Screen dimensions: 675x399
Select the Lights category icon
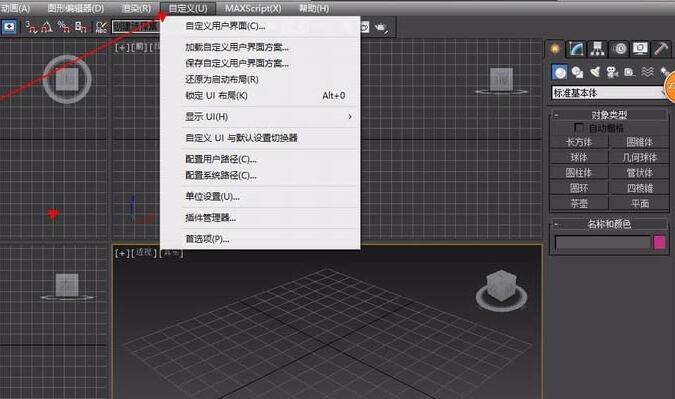click(x=595, y=72)
